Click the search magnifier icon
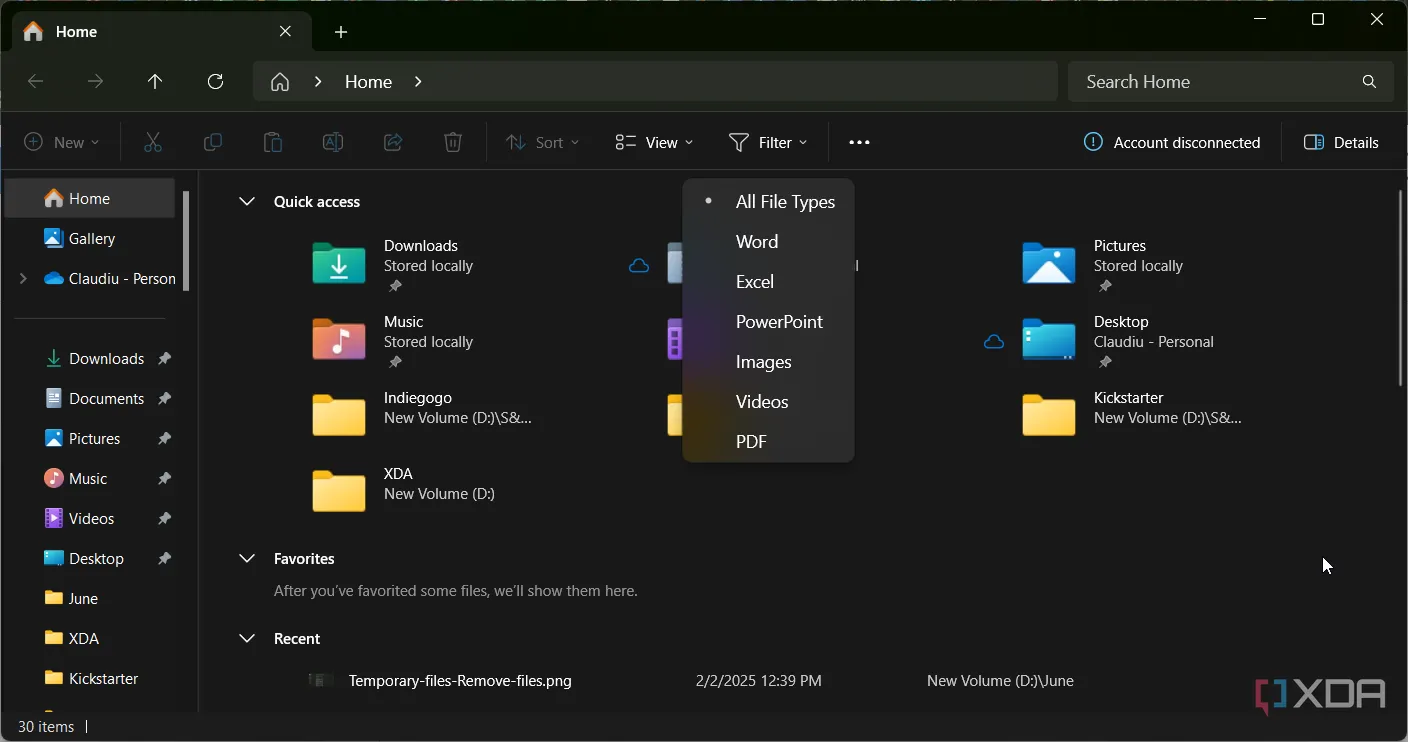The width and height of the screenshot is (1408, 742). [1369, 82]
